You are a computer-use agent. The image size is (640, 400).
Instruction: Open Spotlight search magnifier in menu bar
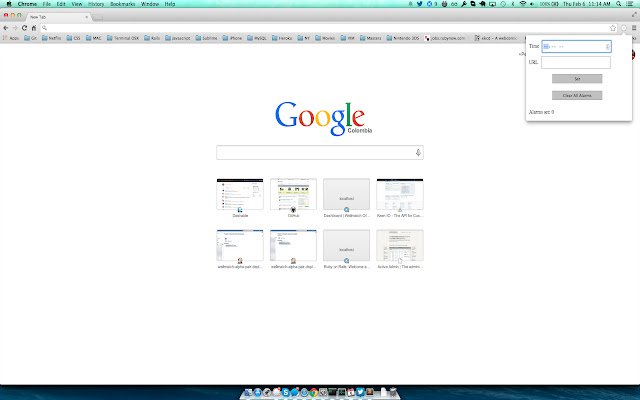[x=619, y=4]
